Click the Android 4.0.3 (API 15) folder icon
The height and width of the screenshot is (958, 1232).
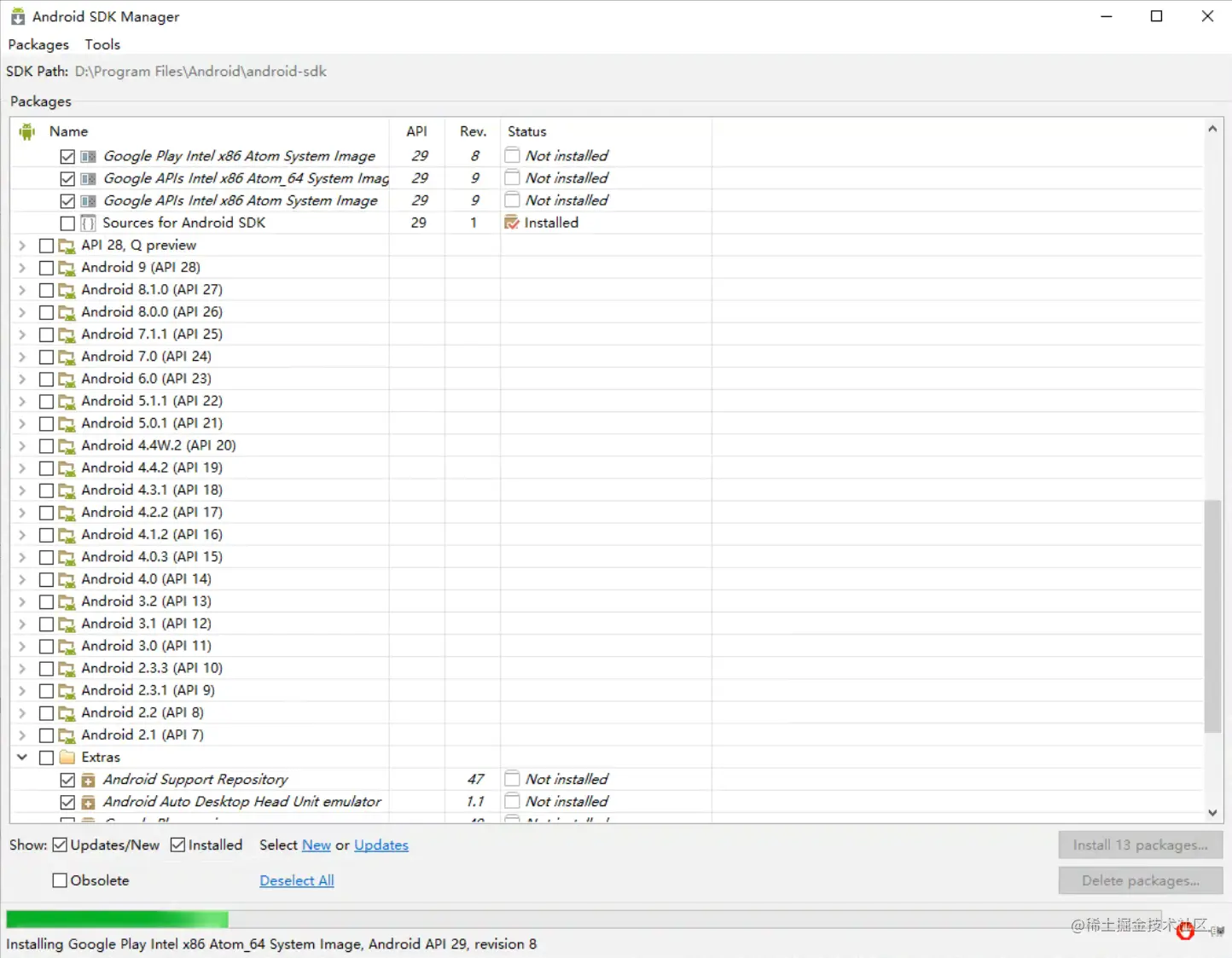point(67,557)
